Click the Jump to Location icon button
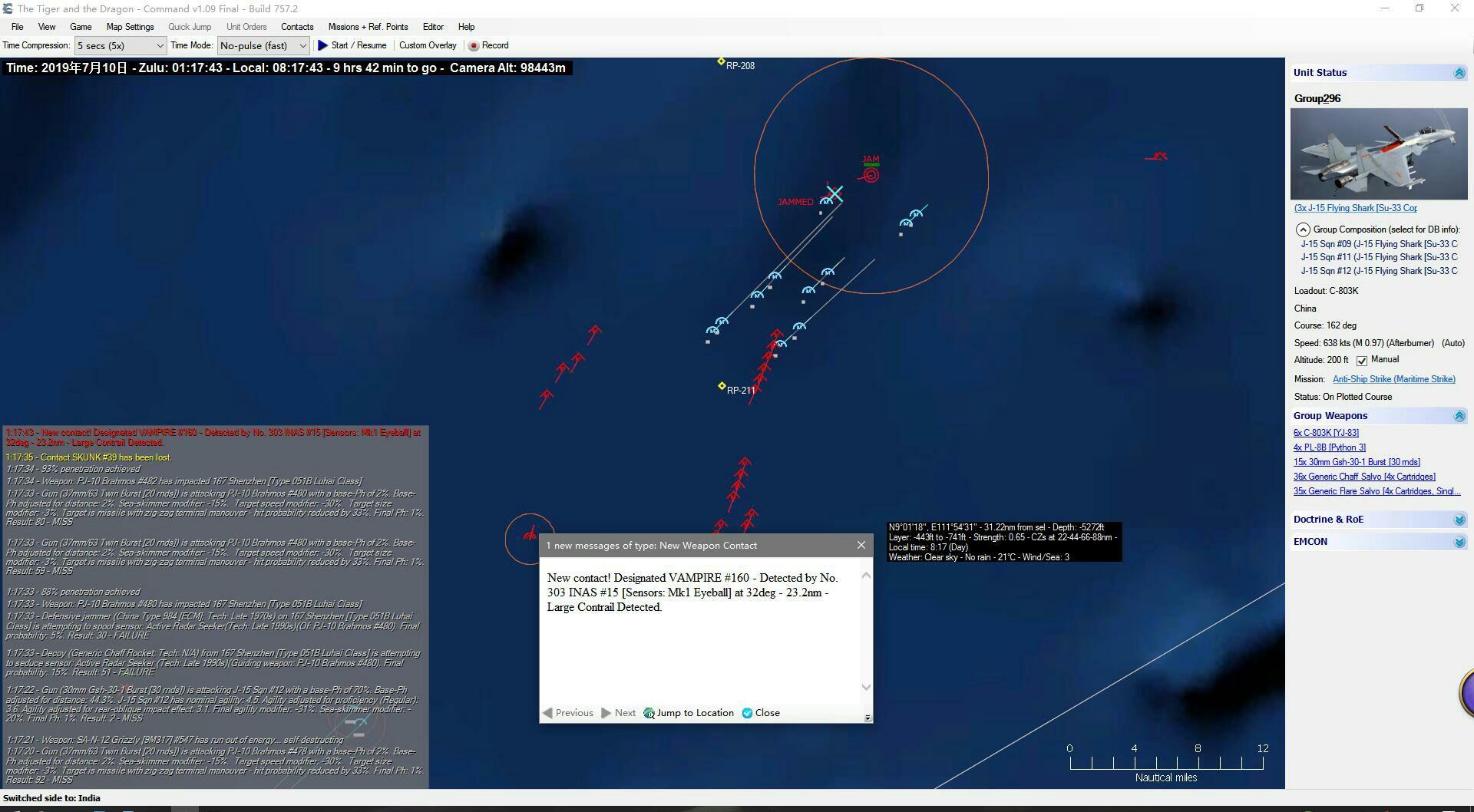The image size is (1474, 812). pyautogui.click(x=649, y=713)
